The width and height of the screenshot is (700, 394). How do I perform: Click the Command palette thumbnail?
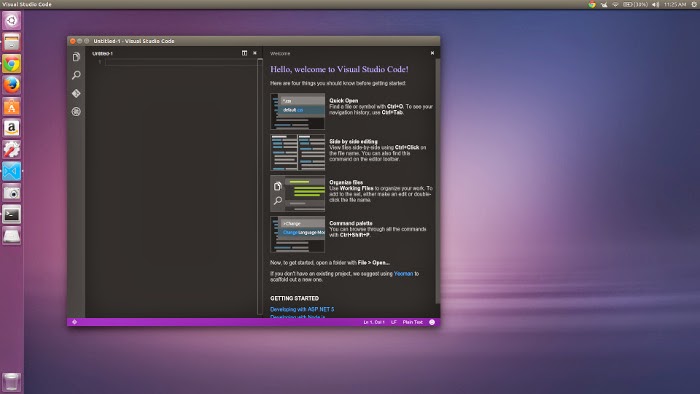click(x=298, y=234)
